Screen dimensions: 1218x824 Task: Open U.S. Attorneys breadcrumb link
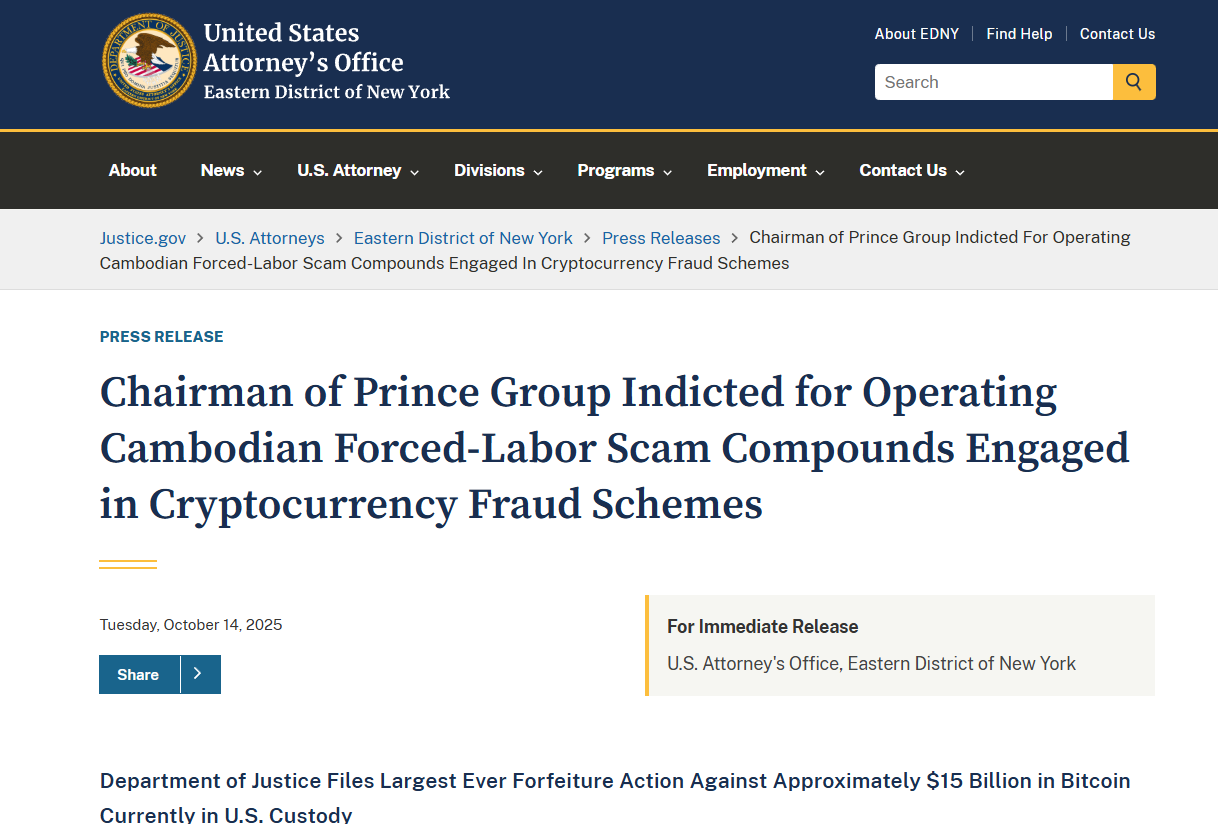pyautogui.click(x=270, y=238)
